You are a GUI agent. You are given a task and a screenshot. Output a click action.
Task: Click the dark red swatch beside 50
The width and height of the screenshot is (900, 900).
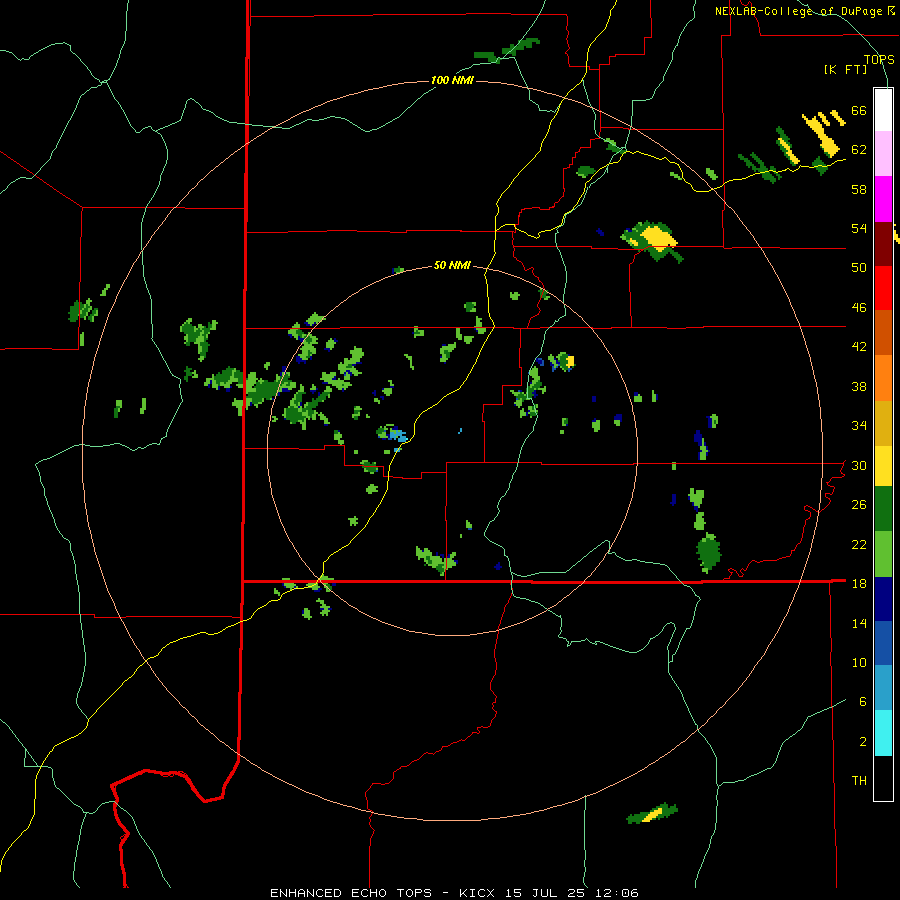pos(883,244)
